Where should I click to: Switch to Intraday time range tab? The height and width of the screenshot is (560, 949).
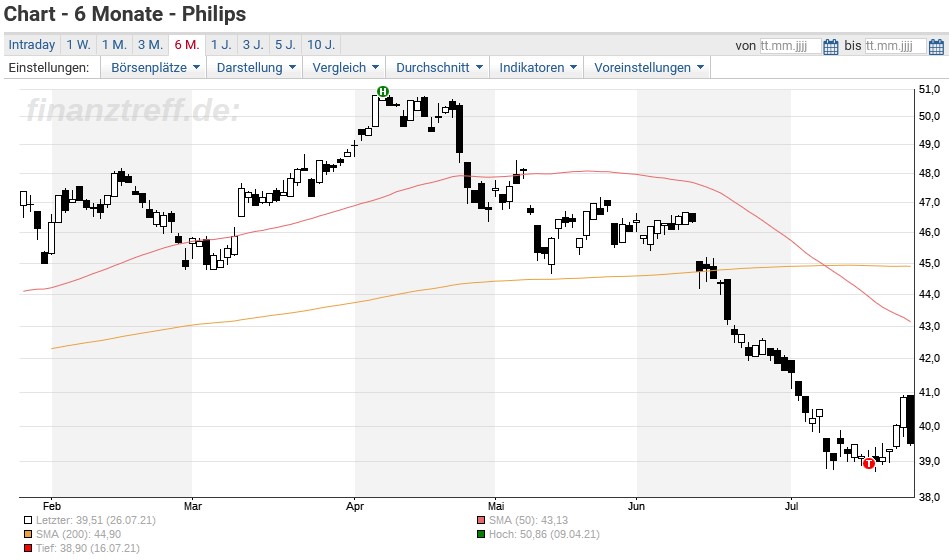point(31,45)
